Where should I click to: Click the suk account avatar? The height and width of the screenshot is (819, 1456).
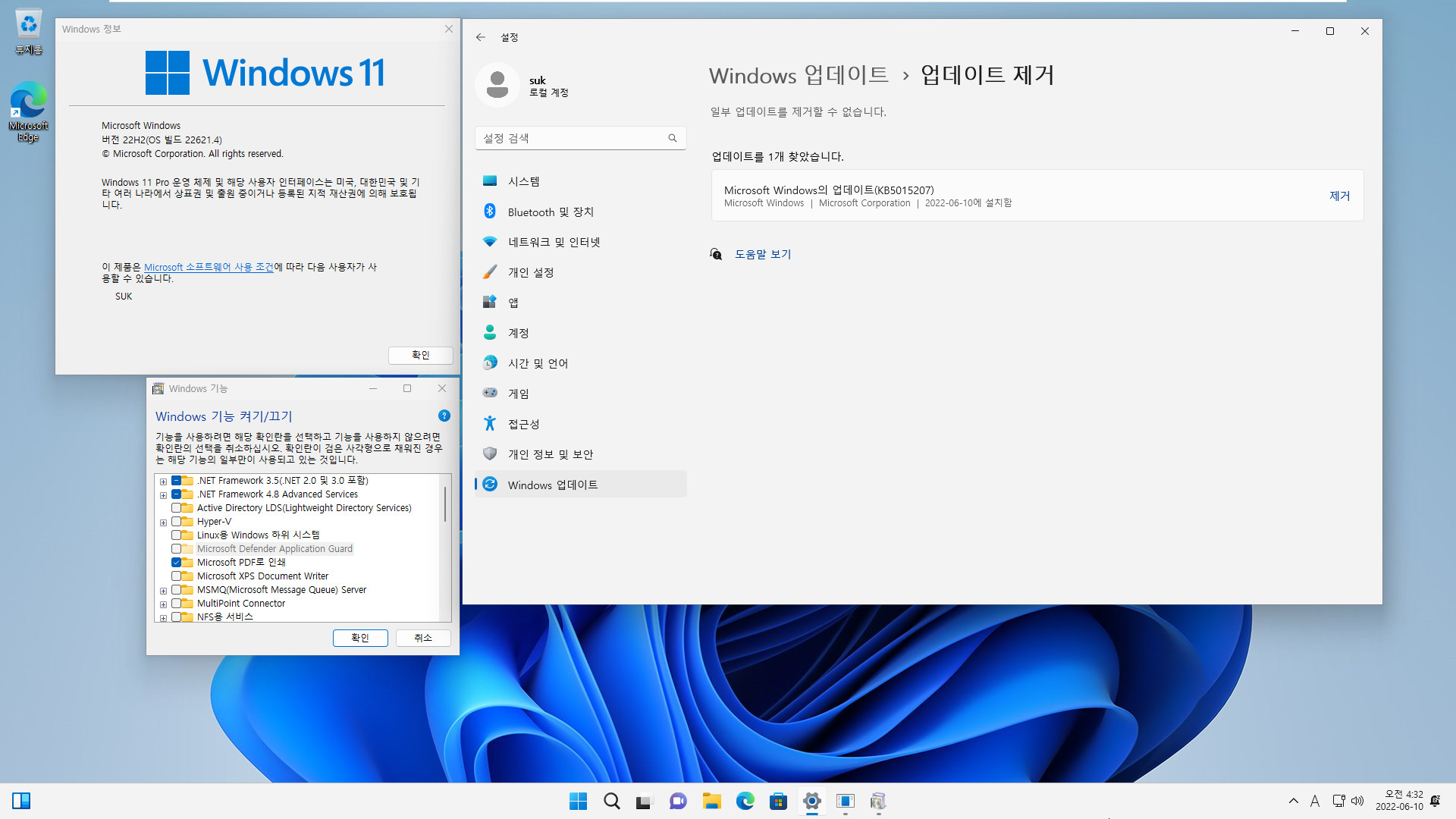pyautogui.click(x=497, y=85)
